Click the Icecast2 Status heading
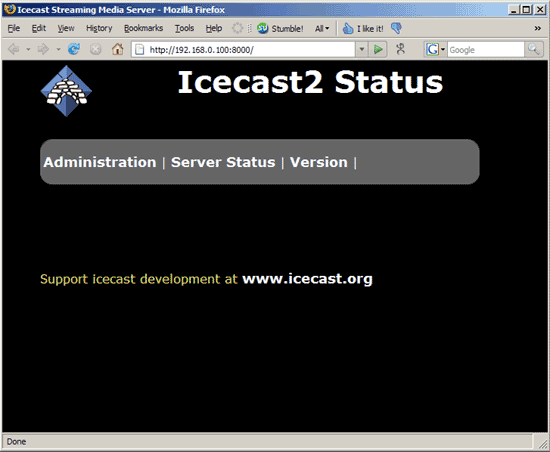Viewport: 550px width, 452px height. [310, 82]
